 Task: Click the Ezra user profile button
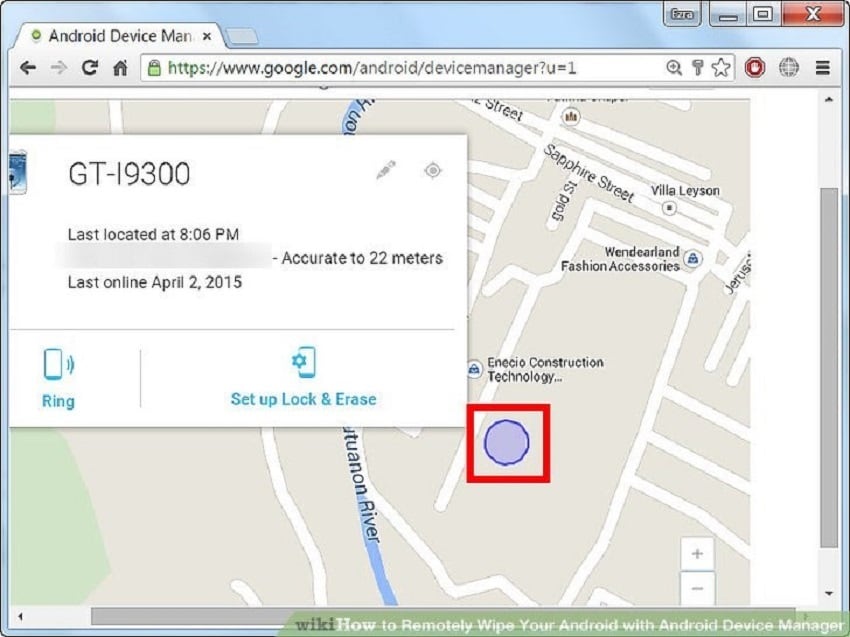point(682,14)
